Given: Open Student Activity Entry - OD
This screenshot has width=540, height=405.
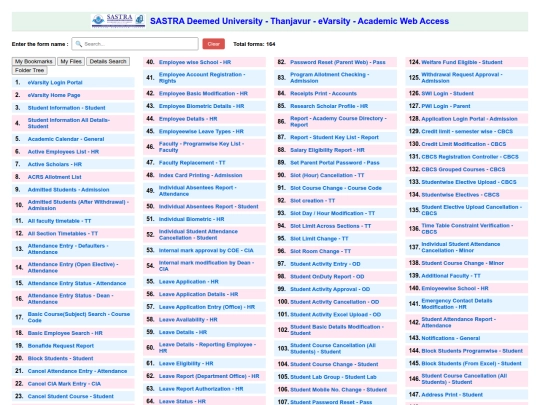Looking at the screenshot, I should coord(325,264).
